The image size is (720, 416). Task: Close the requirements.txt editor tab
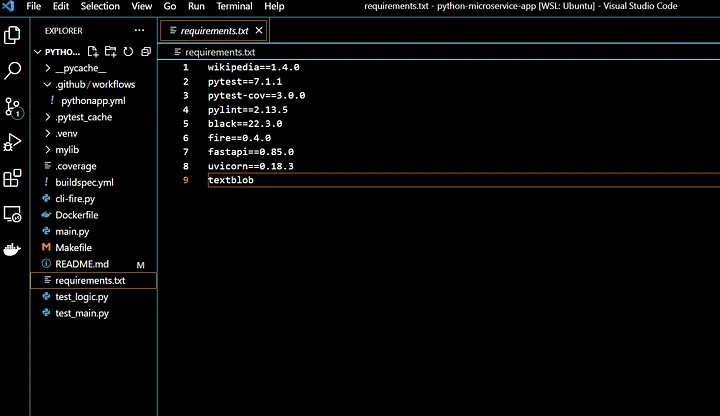(x=259, y=30)
